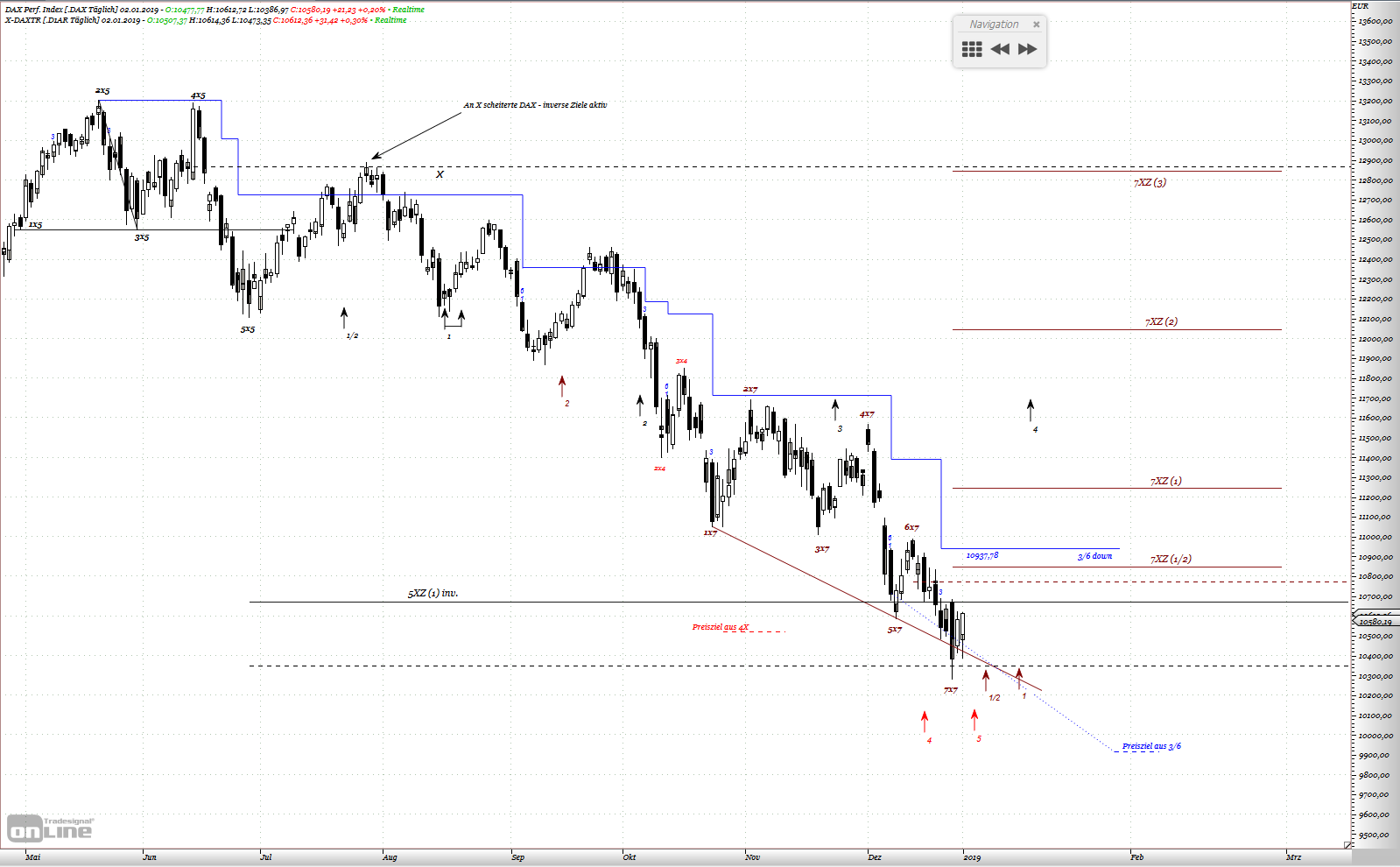The image size is (1400, 867).
Task: Click the Okt date axis marker
Action: (x=629, y=857)
